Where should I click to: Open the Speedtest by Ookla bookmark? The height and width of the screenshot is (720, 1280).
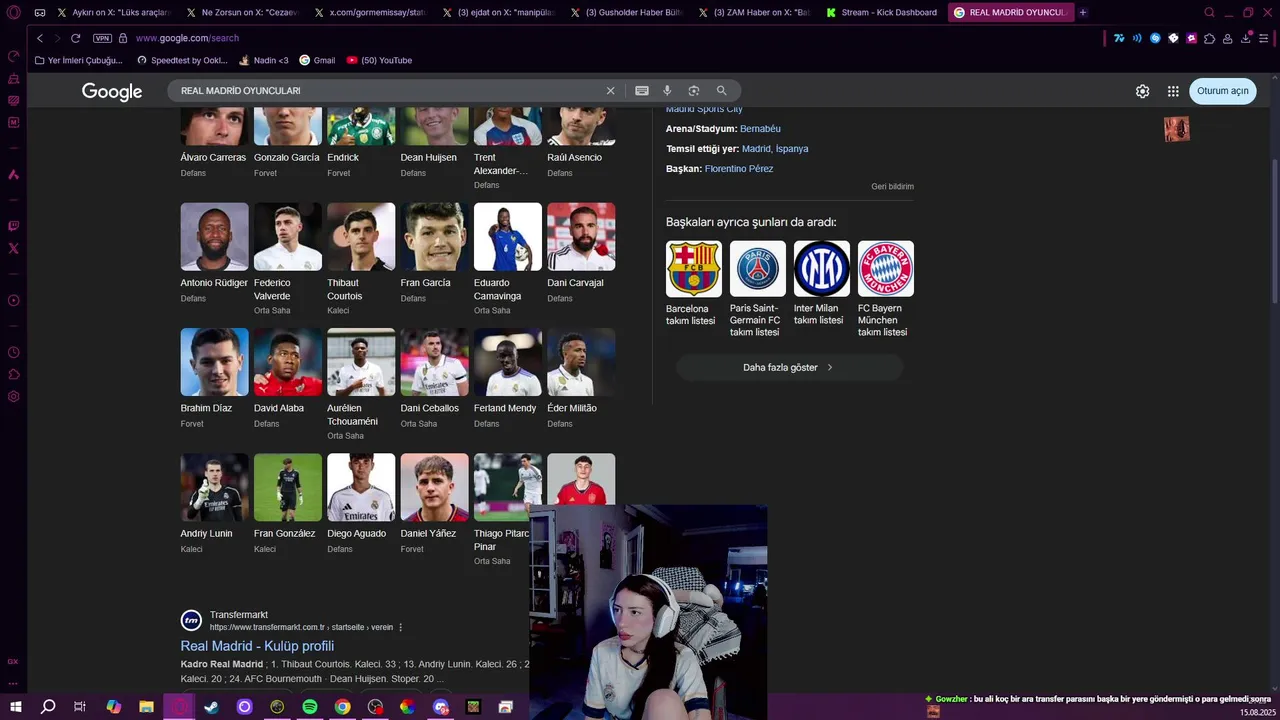click(x=182, y=60)
